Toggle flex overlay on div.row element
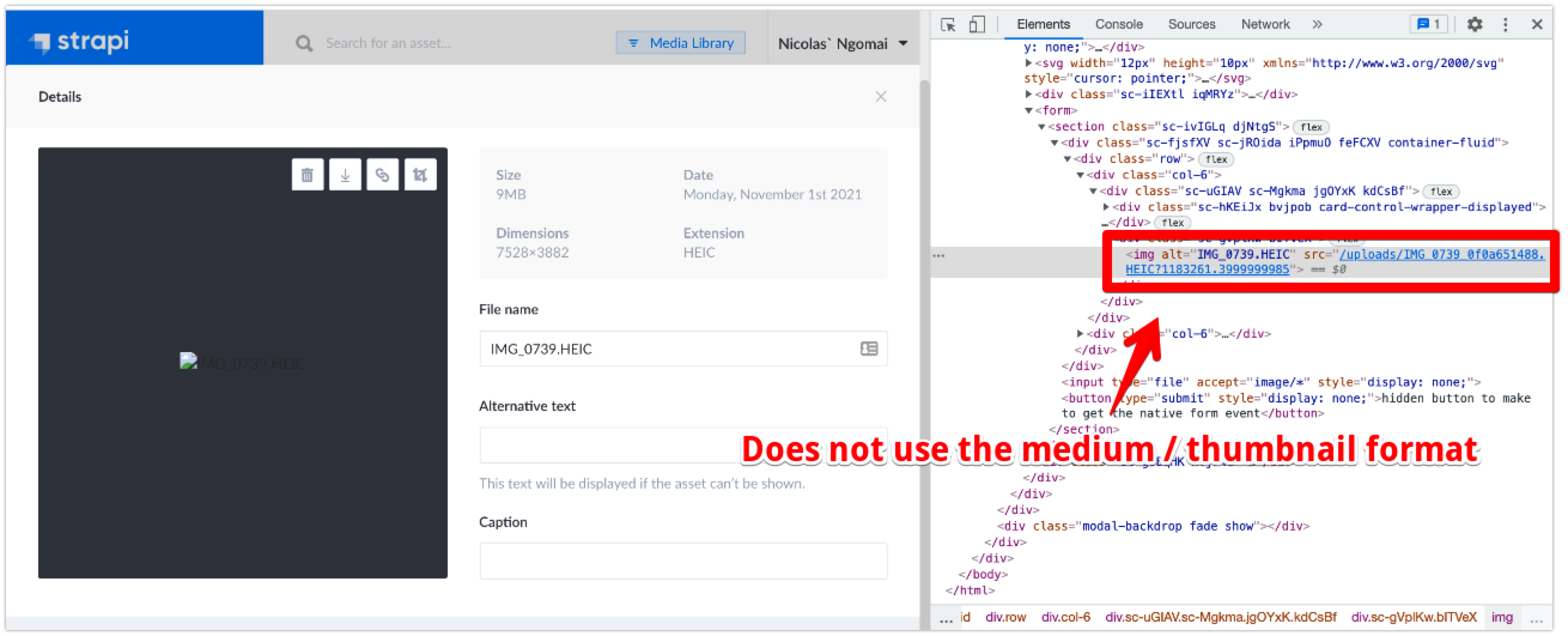The width and height of the screenshot is (1568, 636). tap(1215, 159)
